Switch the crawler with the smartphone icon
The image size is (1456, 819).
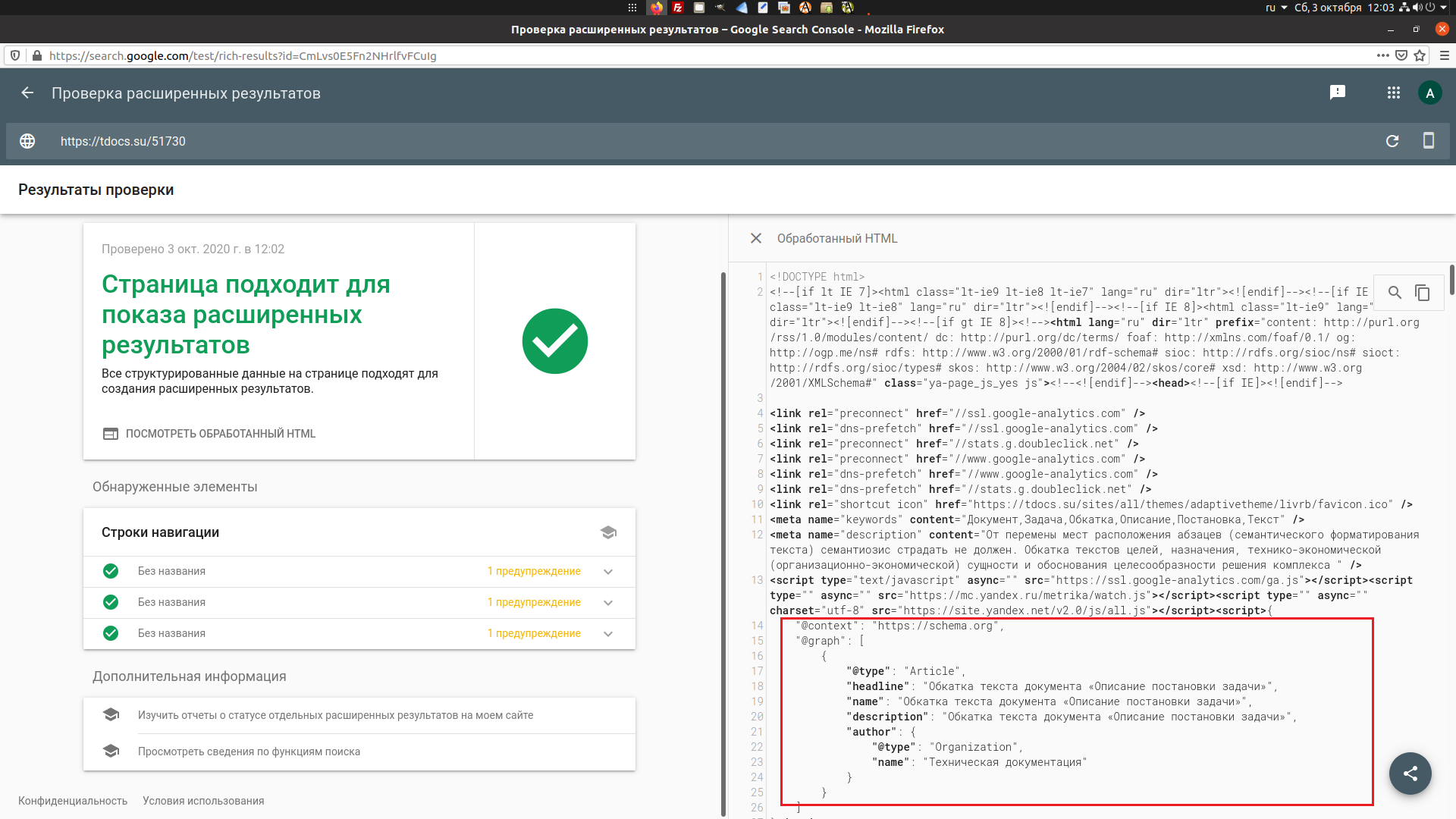(1429, 141)
